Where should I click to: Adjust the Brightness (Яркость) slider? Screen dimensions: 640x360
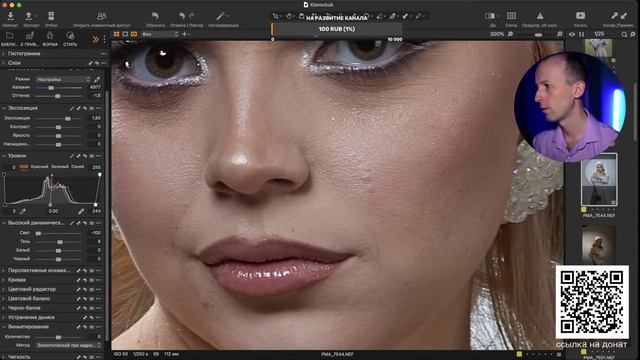[58, 136]
